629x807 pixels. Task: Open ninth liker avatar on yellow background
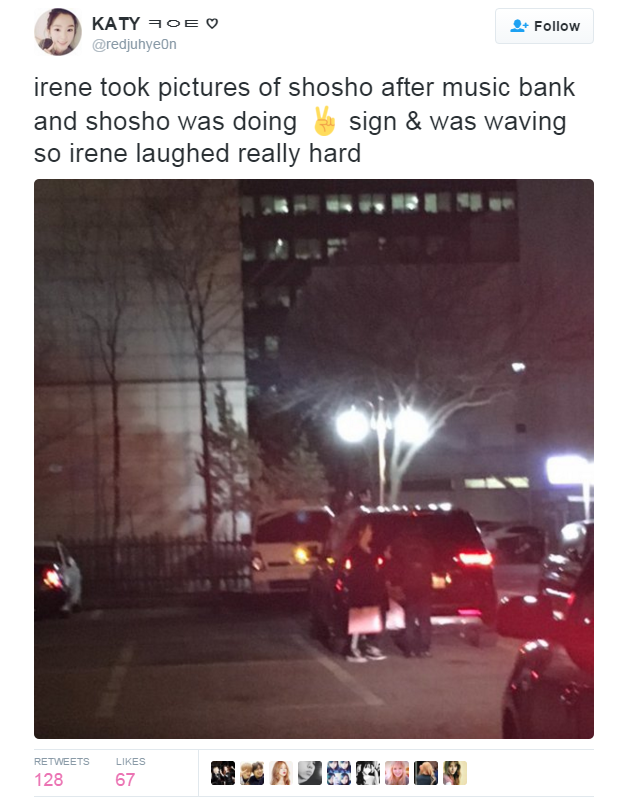pyautogui.click(x=455, y=773)
